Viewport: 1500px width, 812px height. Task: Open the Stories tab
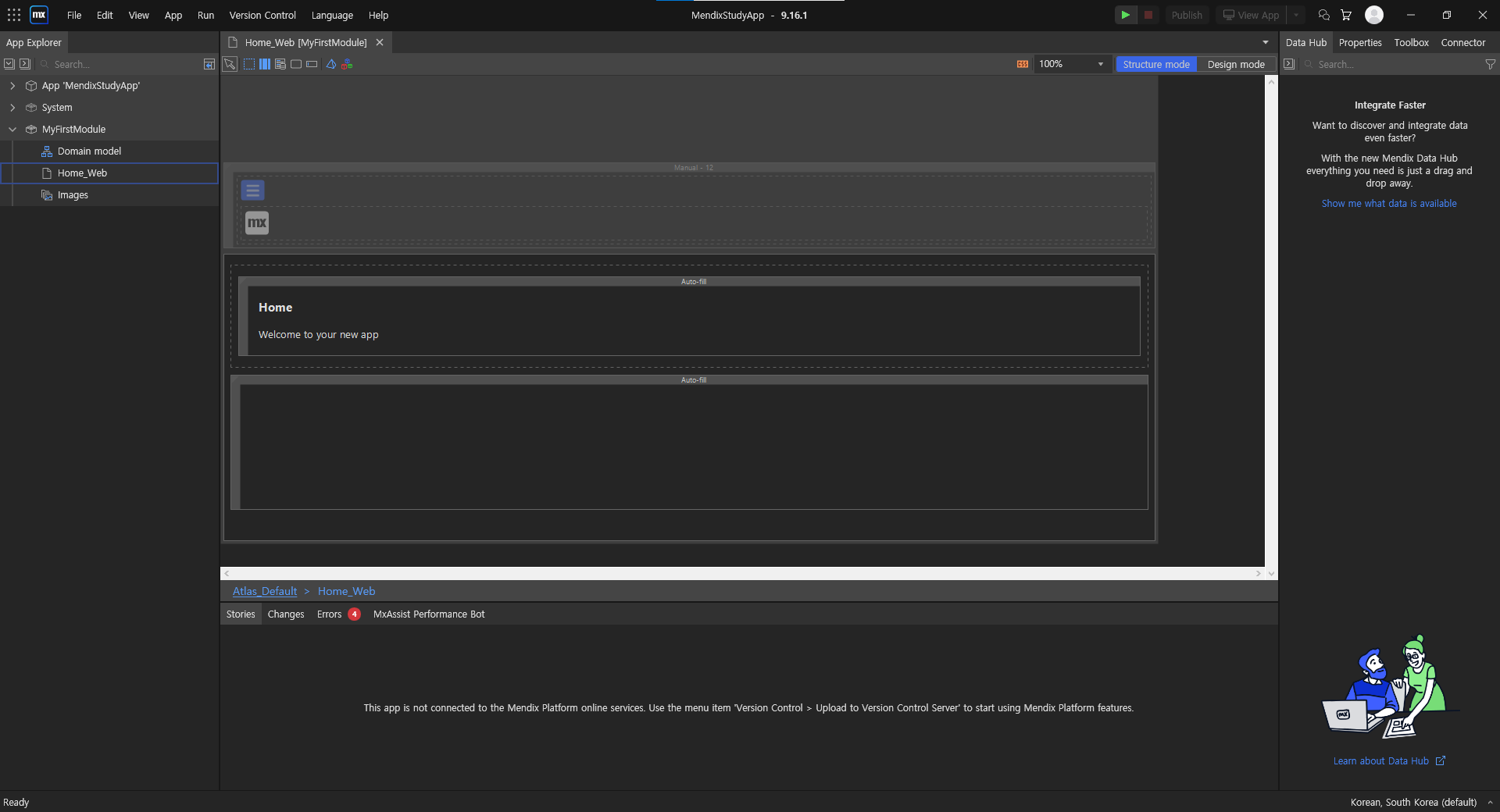coord(241,614)
